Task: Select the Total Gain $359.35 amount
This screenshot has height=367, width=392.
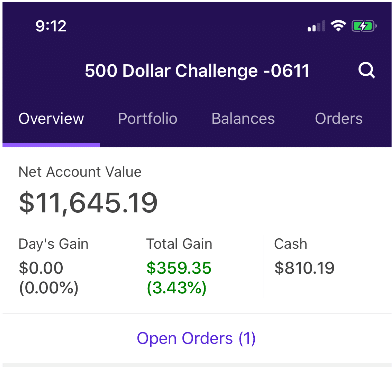Action: [x=179, y=268]
